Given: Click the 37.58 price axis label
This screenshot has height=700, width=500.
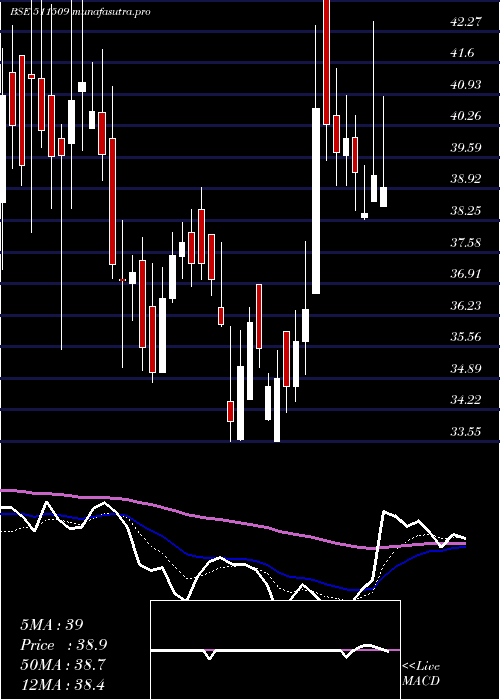Looking at the screenshot, I should [466, 242].
